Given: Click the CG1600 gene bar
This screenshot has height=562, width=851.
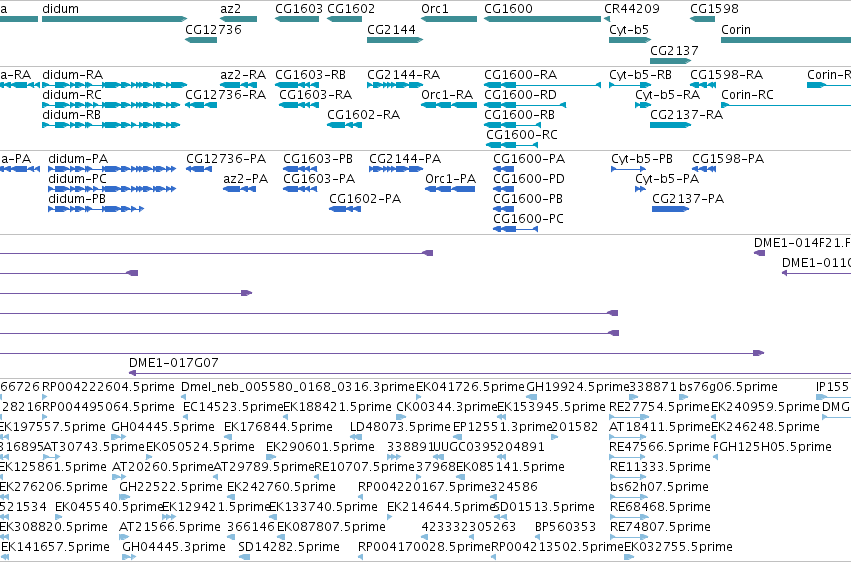Looking at the screenshot, I should point(543,19).
